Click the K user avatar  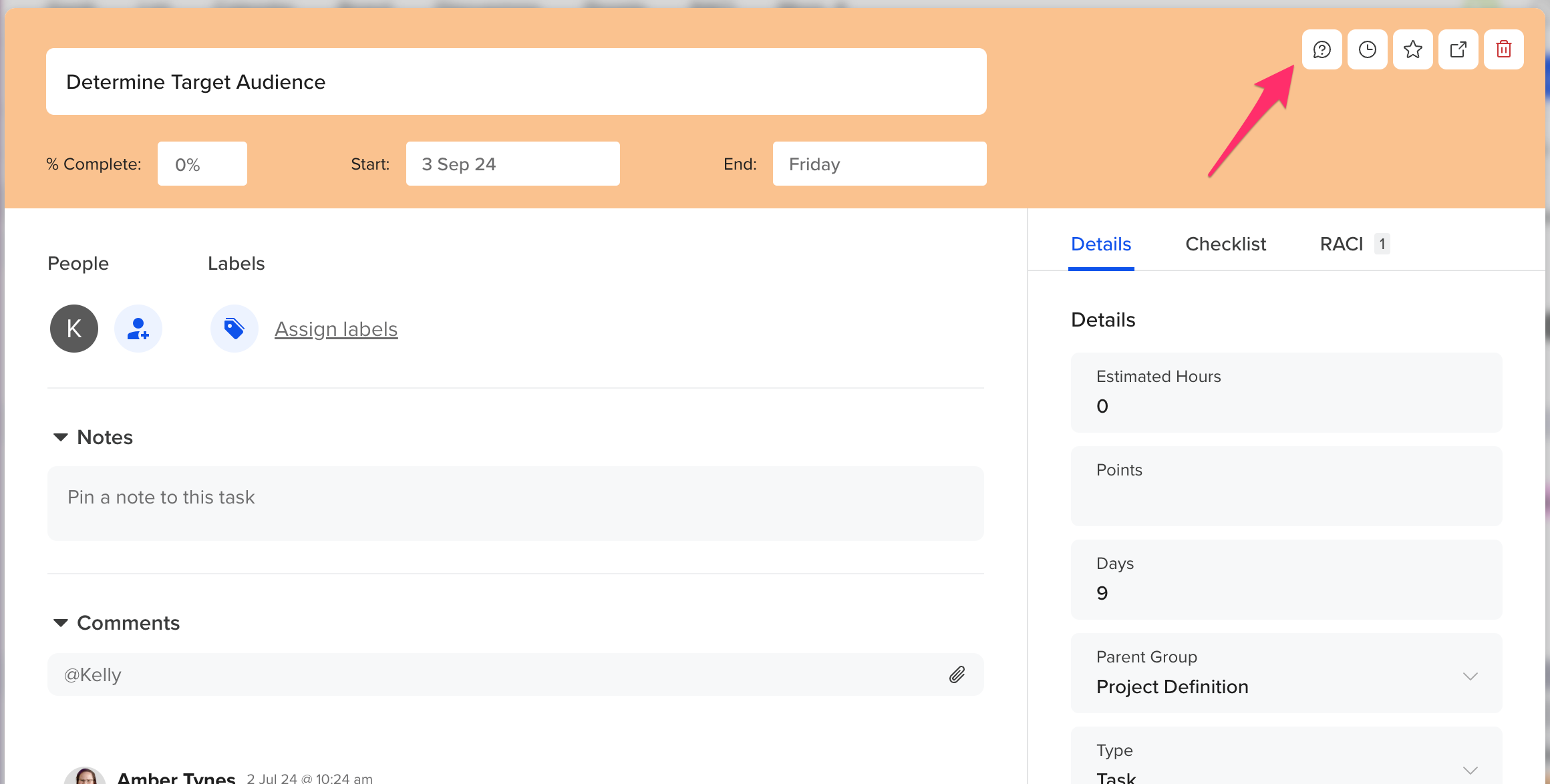pos(74,329)
